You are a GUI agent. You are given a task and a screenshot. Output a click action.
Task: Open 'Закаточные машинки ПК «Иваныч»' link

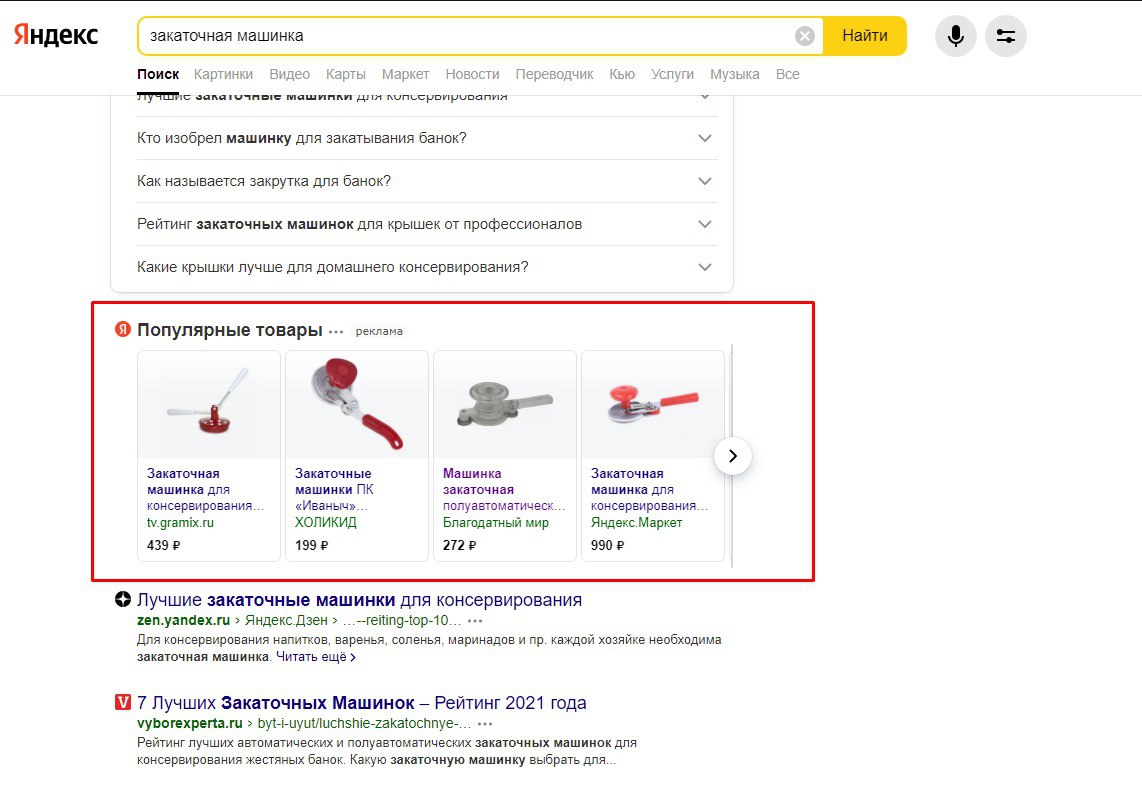(334, 490)
